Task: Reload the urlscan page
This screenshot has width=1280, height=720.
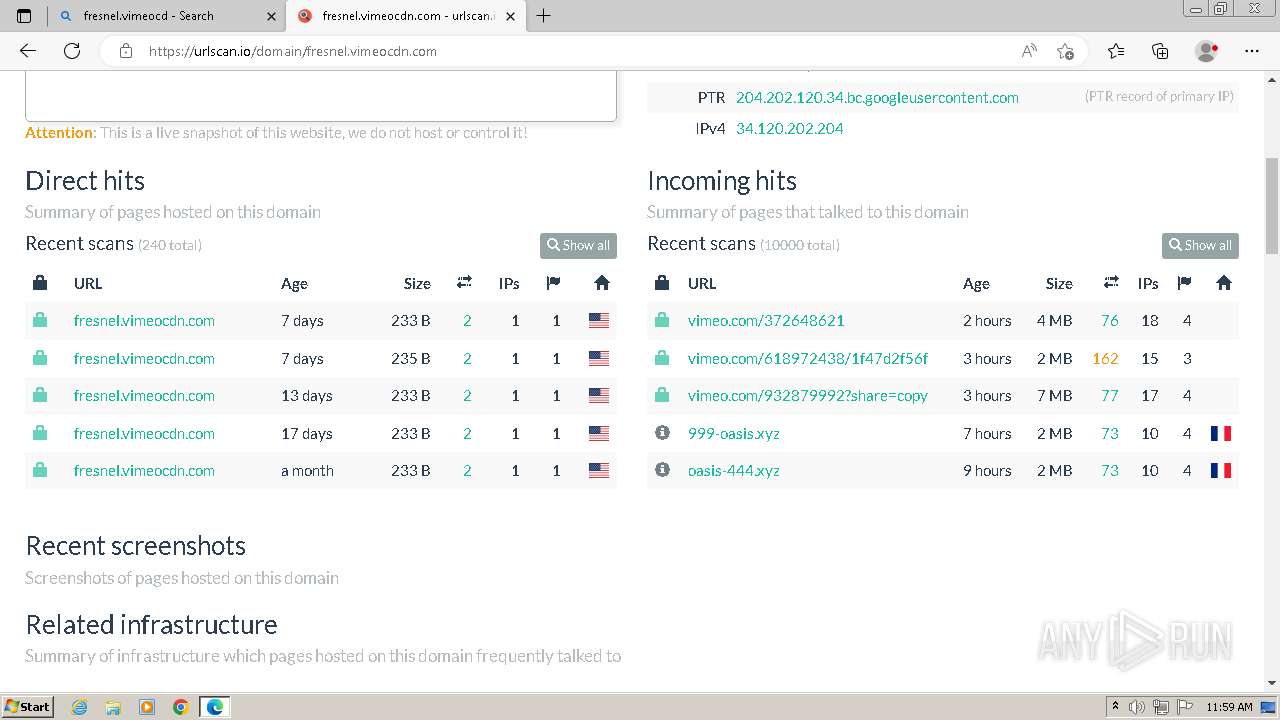Action: click(x=72, y=51)
